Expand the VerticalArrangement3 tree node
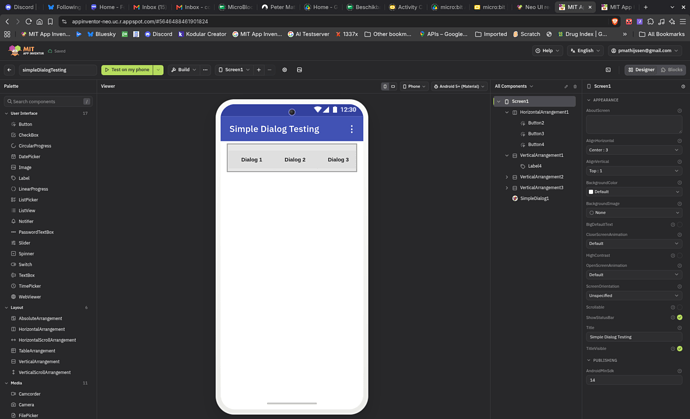 [506, 188]
